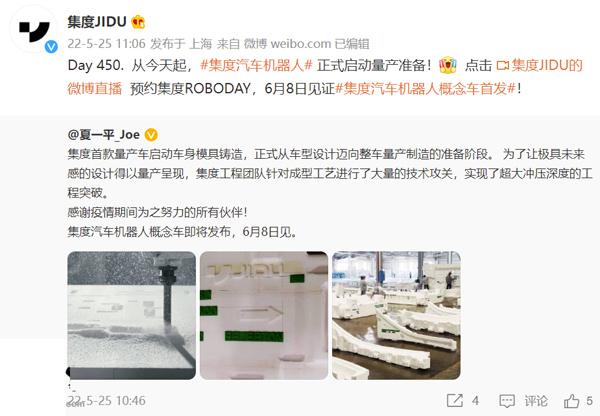This screenshot has width=600, height=416.
Task: Click the orange verified badge next to 夏一平_Joe
Action: click(151, 134)
